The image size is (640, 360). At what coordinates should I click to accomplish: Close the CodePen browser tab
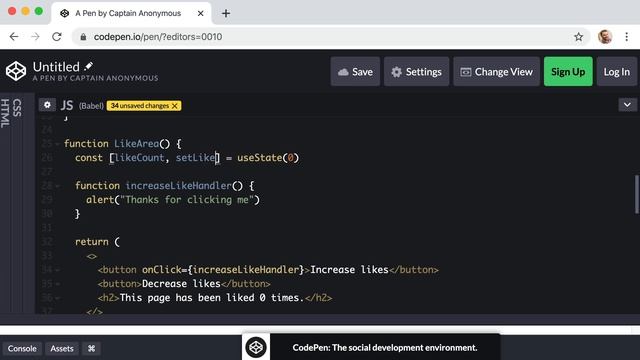coord(200,13)
